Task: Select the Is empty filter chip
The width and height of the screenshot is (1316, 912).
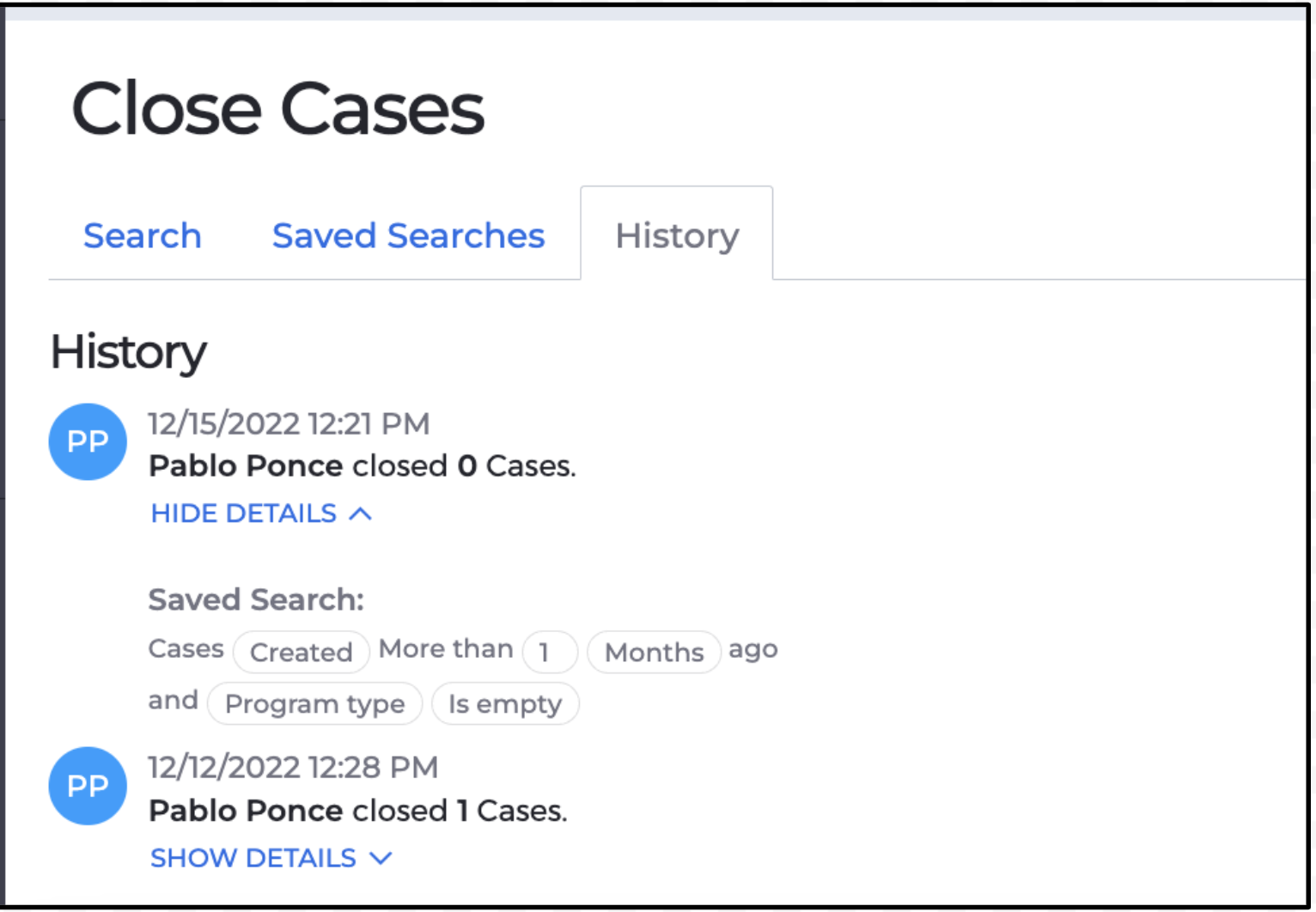Action: (505, 703)
